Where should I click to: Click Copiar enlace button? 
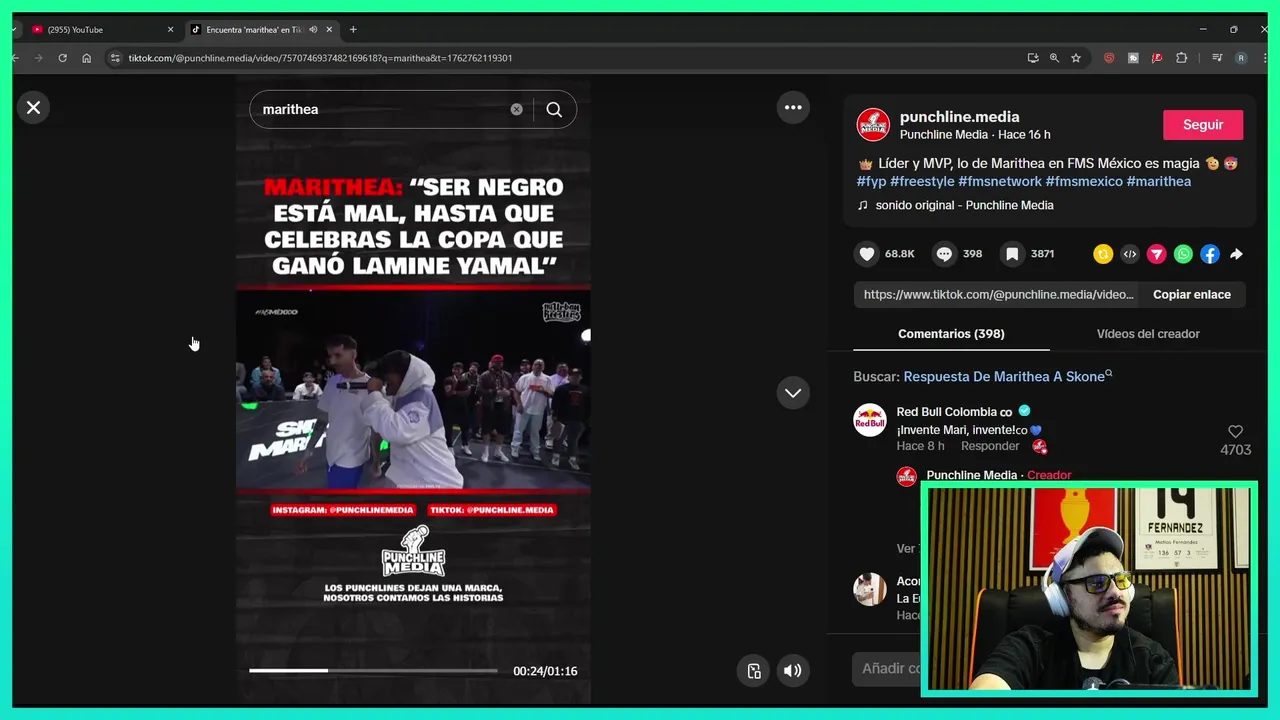point(1192,294)
